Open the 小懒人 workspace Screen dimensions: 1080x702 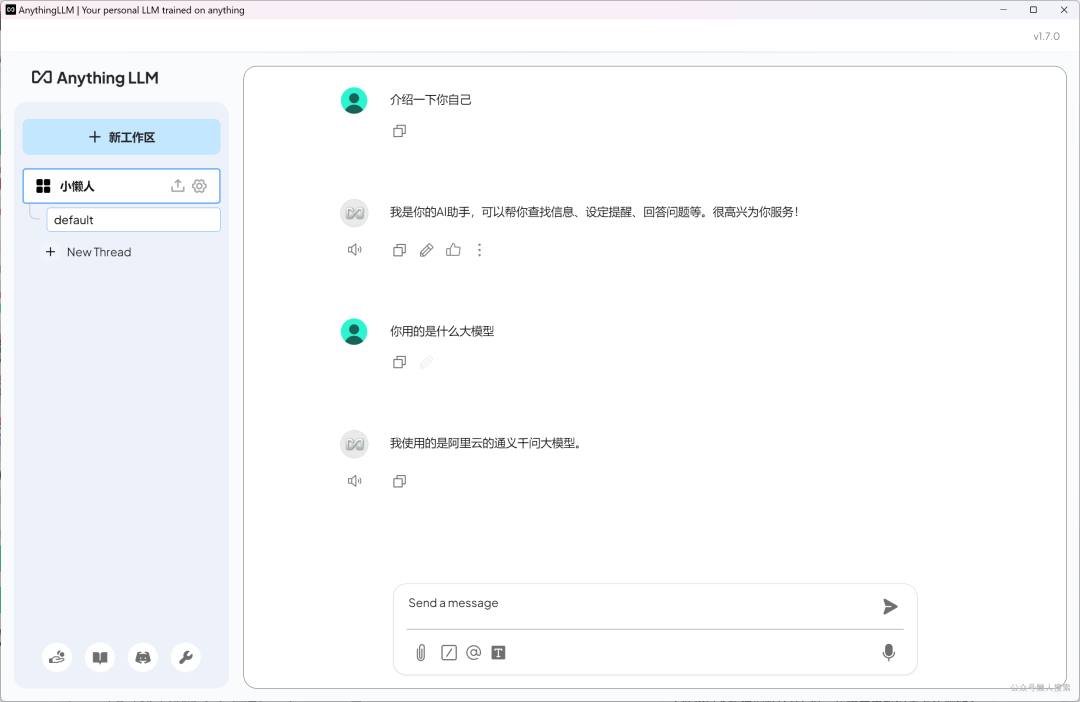pos(121,186)
